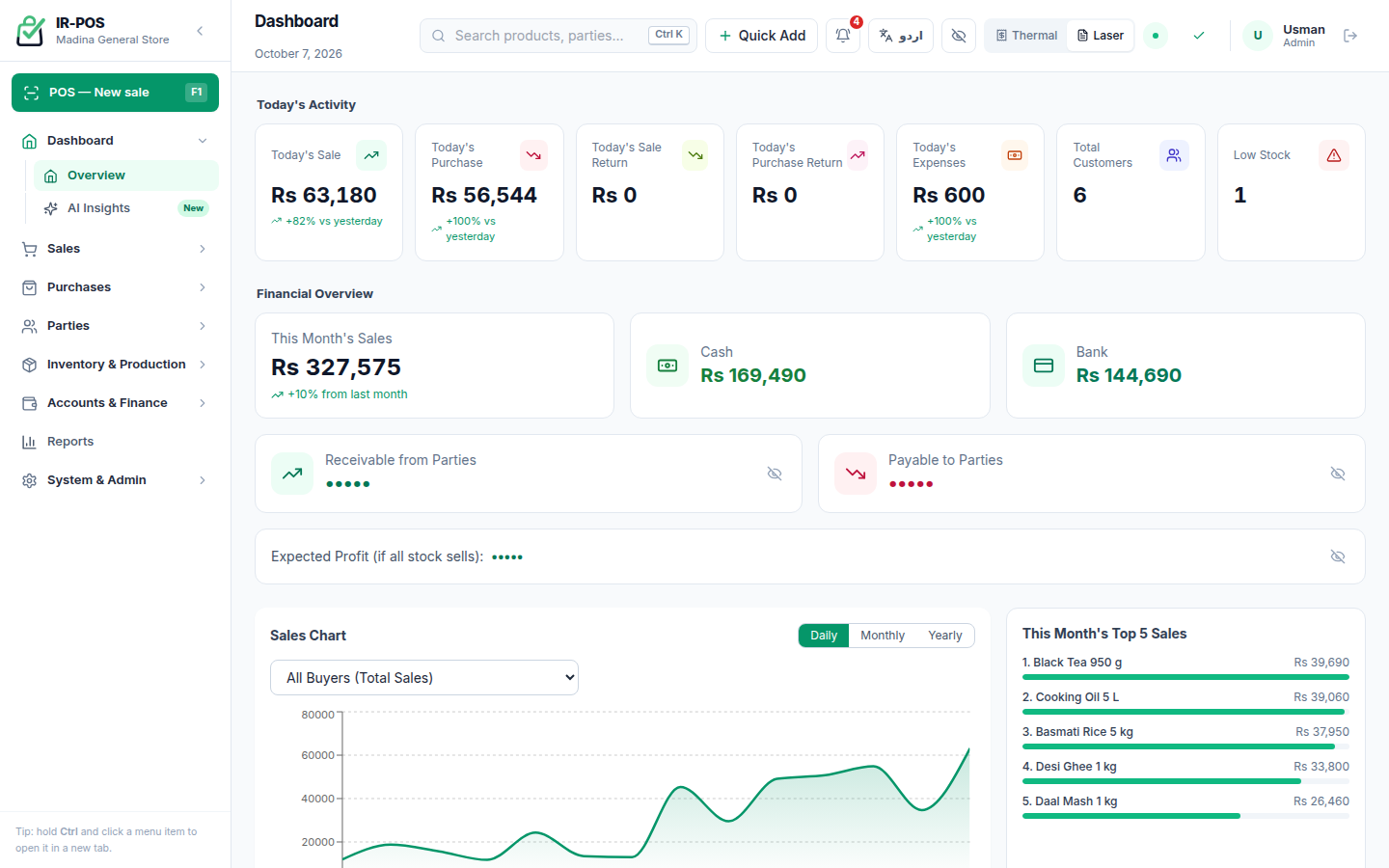
Task: Click the Accounts wallet icon in sidebar
Action: click(29, 403)
